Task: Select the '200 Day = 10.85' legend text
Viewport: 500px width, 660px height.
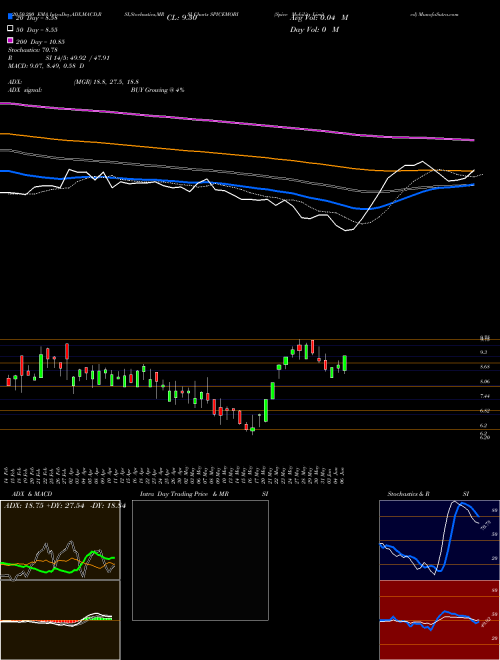Action: 40,42
